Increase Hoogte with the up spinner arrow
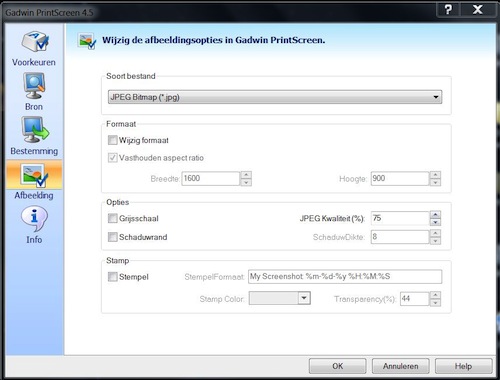Image resolution: width=500 pixels, height=380 pixels. point(435,175)
